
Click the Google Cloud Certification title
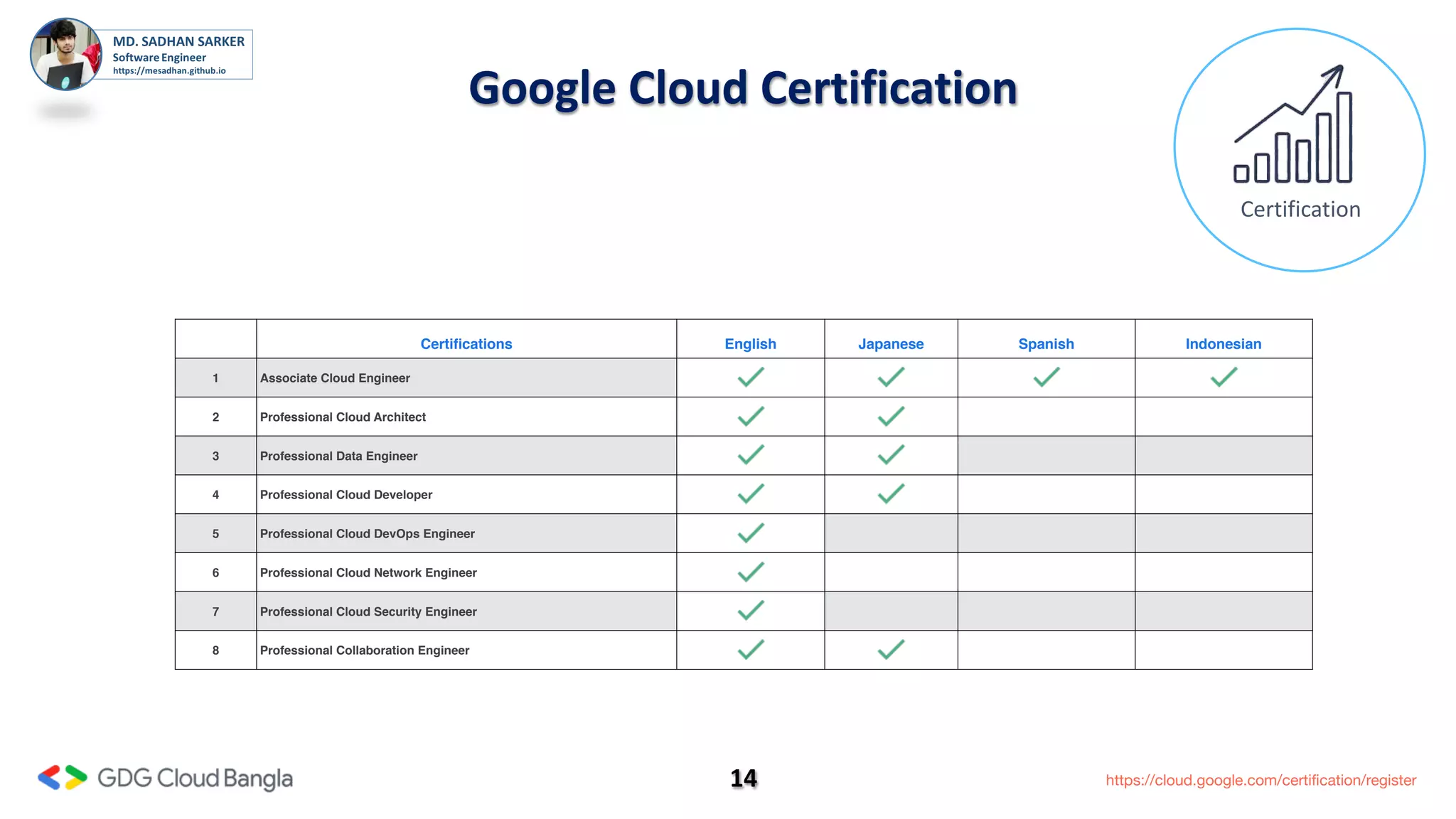click(x=743, y=88)
